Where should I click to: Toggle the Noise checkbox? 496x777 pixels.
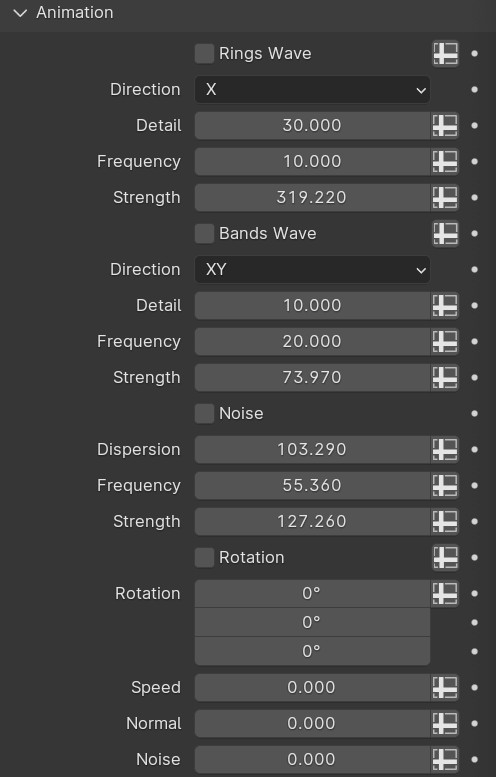click(204, 413)
